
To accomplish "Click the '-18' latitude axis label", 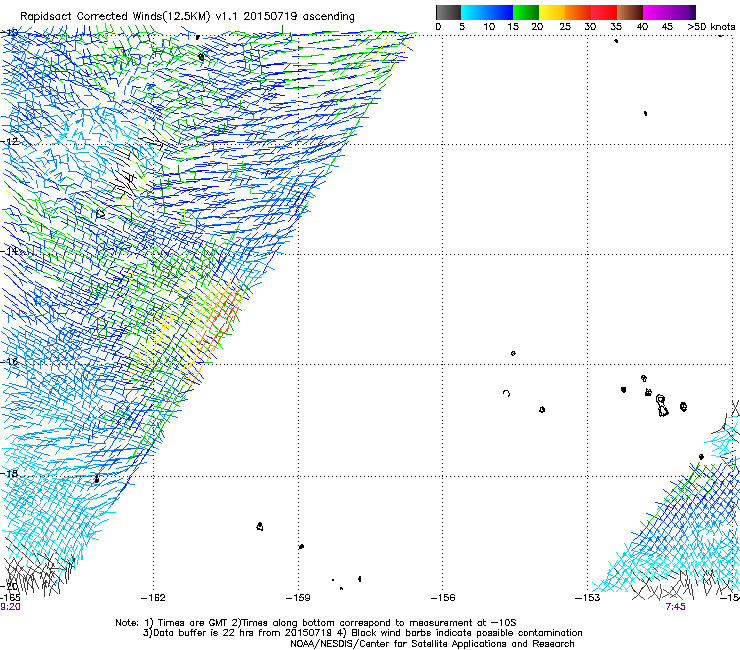I will (10, 473).
